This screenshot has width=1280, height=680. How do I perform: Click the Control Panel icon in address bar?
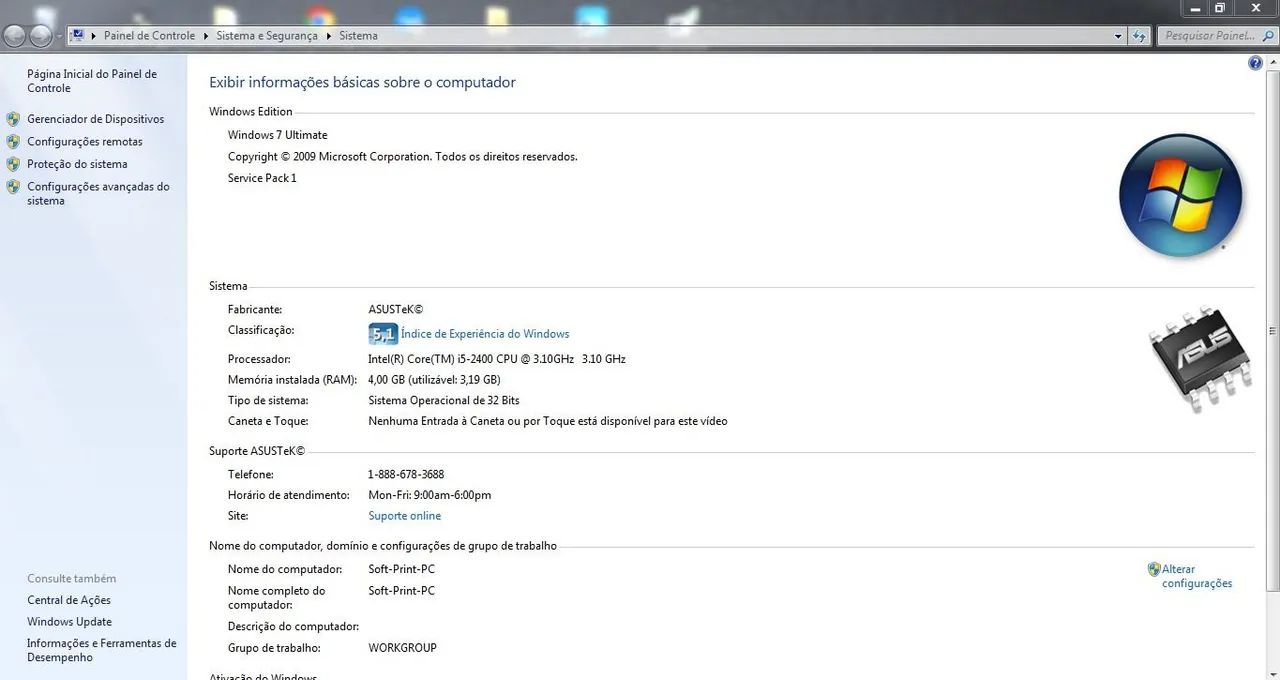(x=78, y=35)
